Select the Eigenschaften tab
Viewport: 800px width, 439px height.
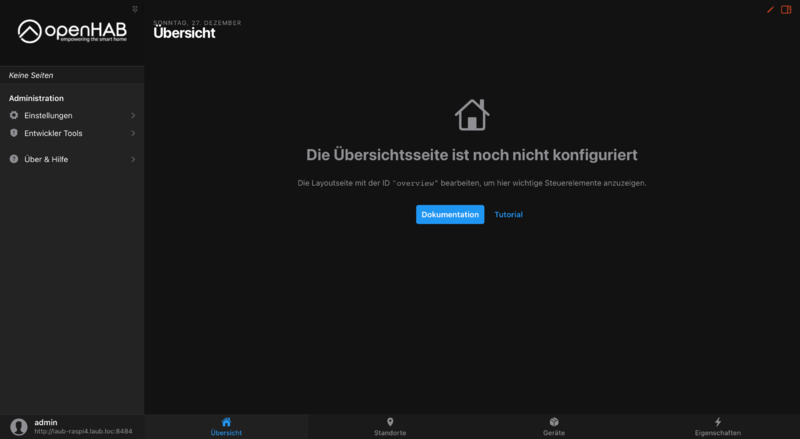coord(717,426)
